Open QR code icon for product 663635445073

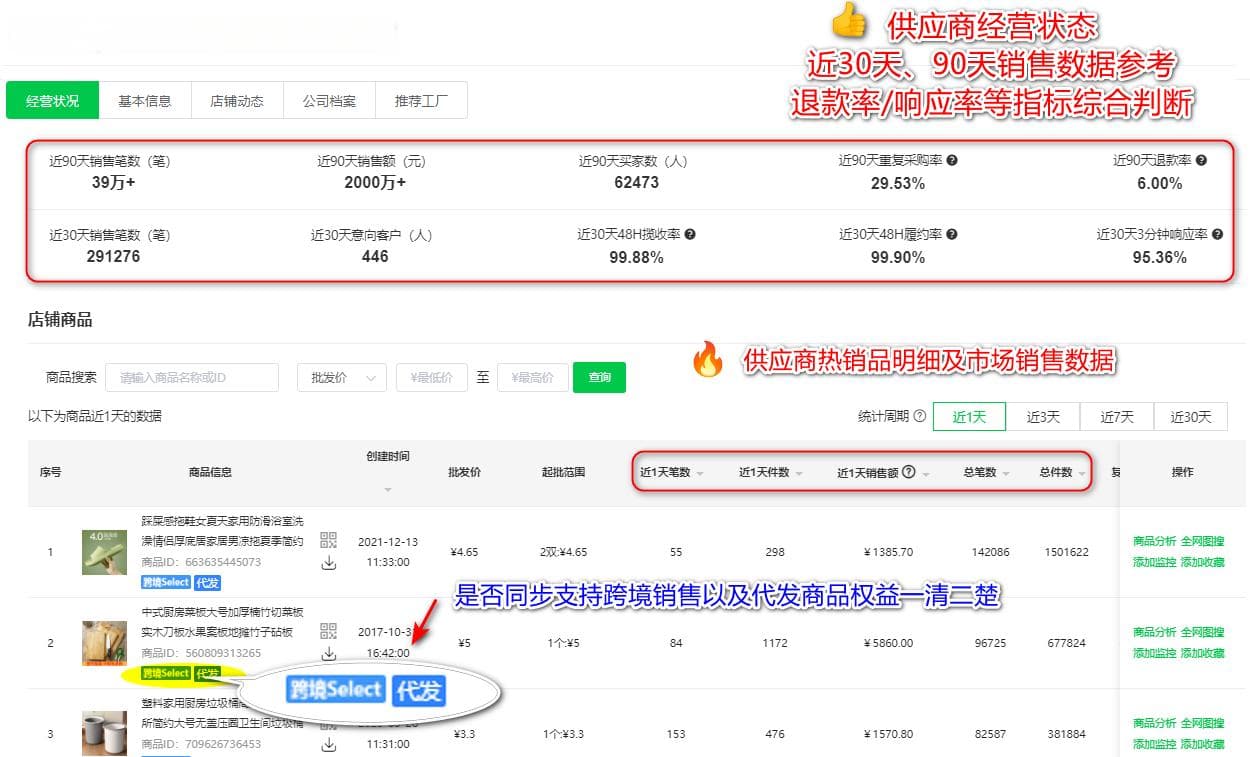(329, 540)
